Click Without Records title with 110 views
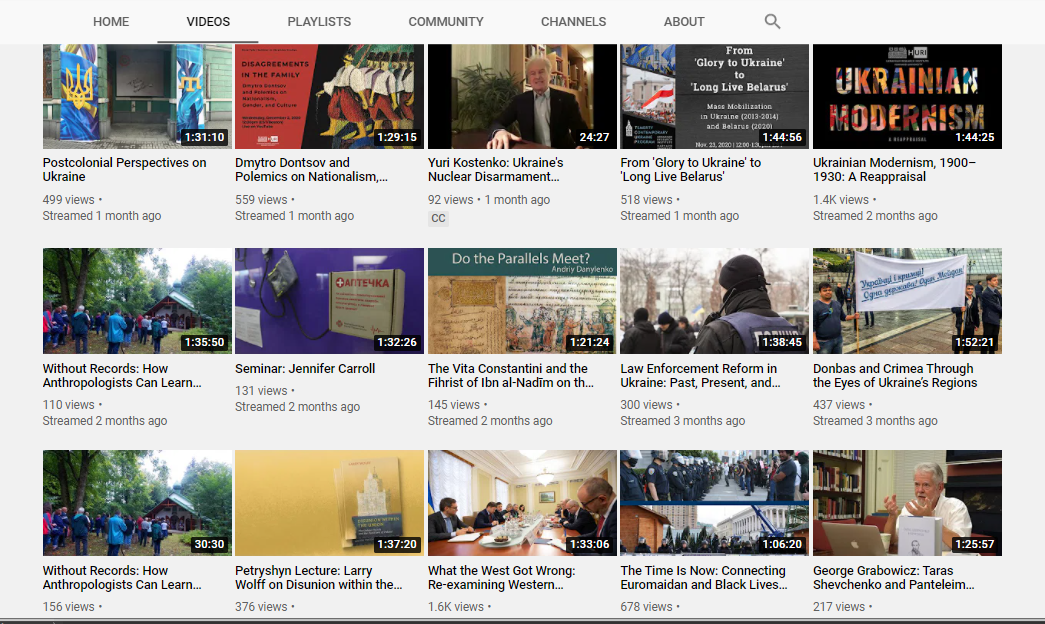Image resolution: width=1045 pixels, height=624 pixels. 122,375
